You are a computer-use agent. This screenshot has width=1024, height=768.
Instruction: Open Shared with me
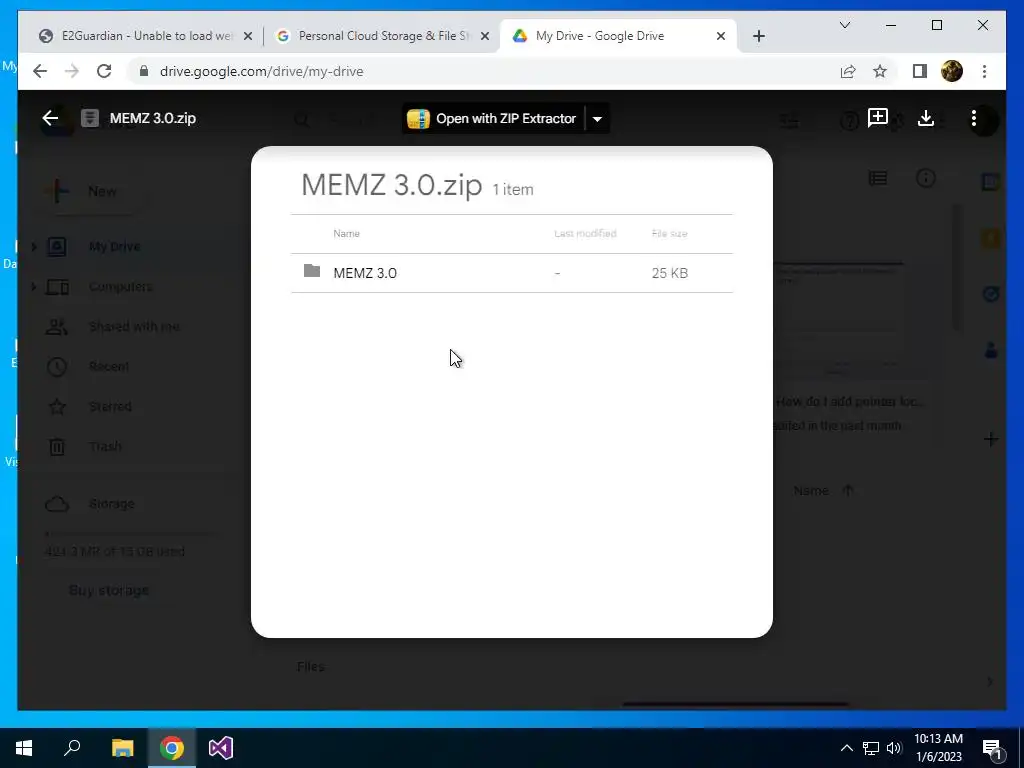[134, 327]
